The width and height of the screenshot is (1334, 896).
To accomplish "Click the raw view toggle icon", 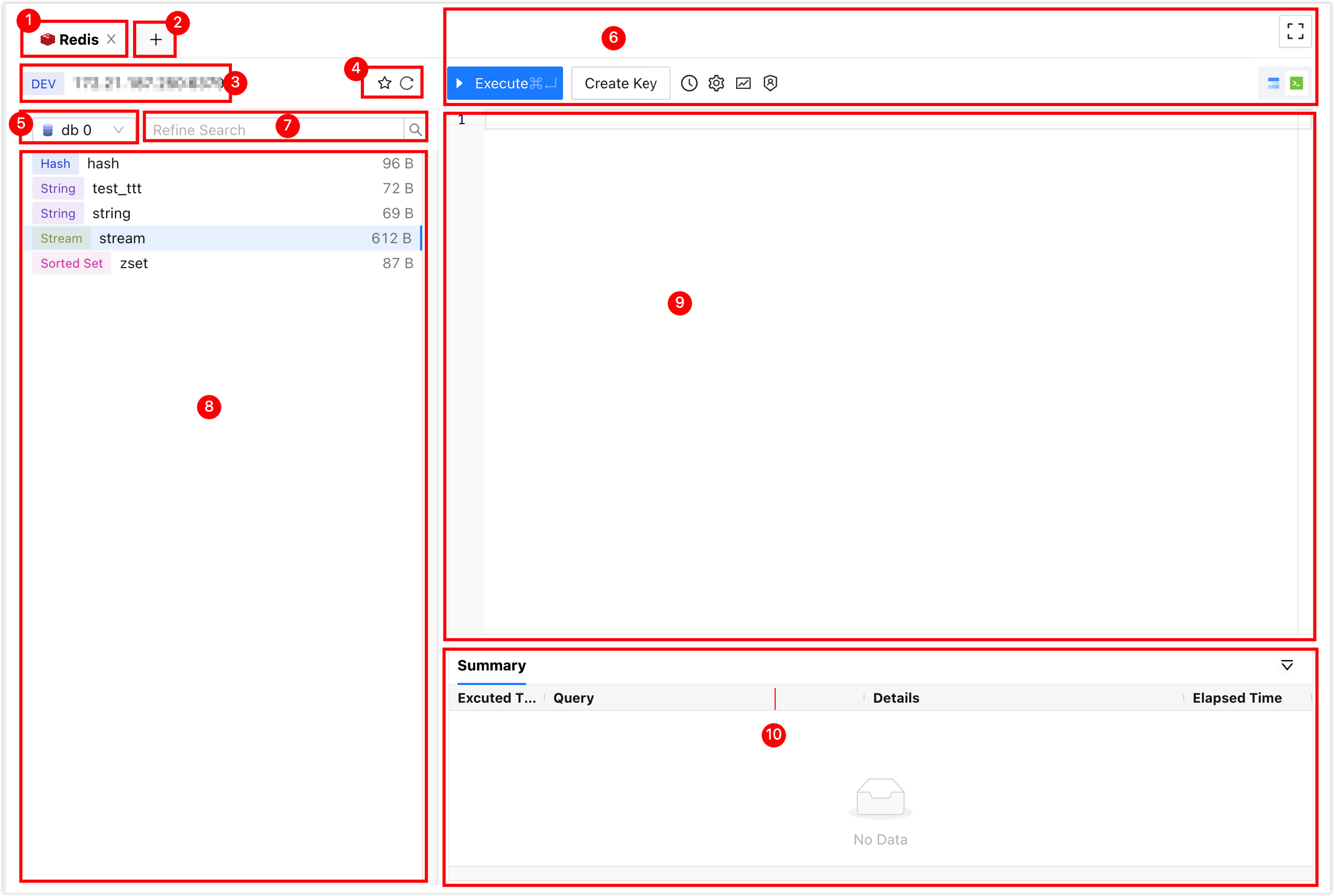I will click(1297, 83).
